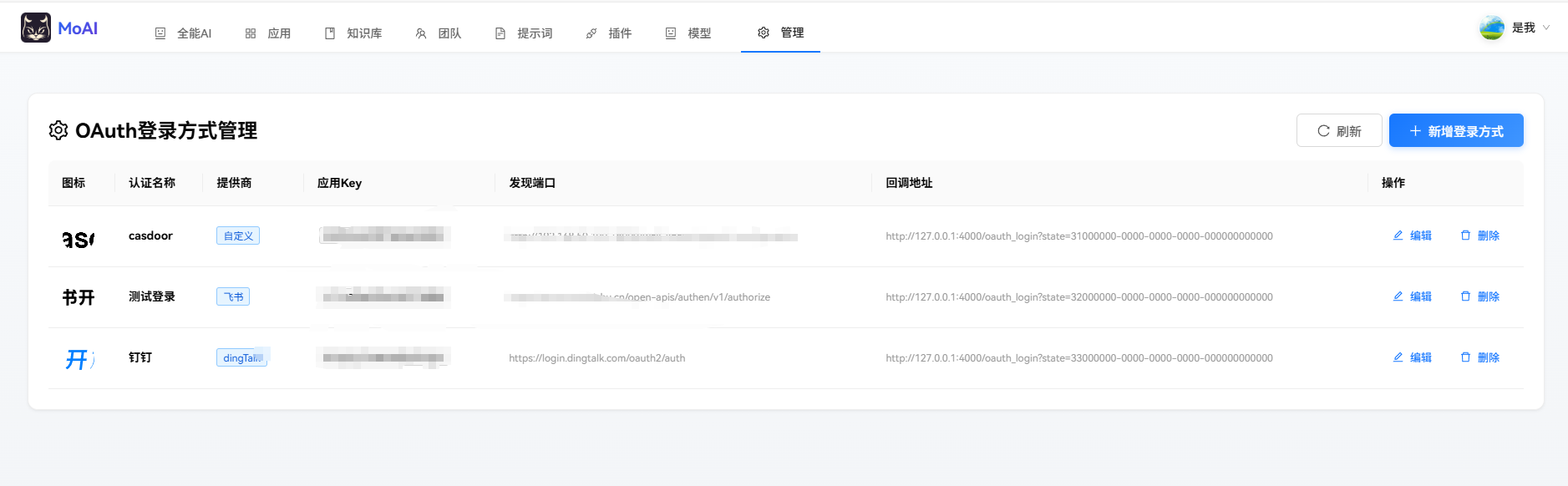
Task: Open the 知识库 tab
Action: [x=353, y=33]
